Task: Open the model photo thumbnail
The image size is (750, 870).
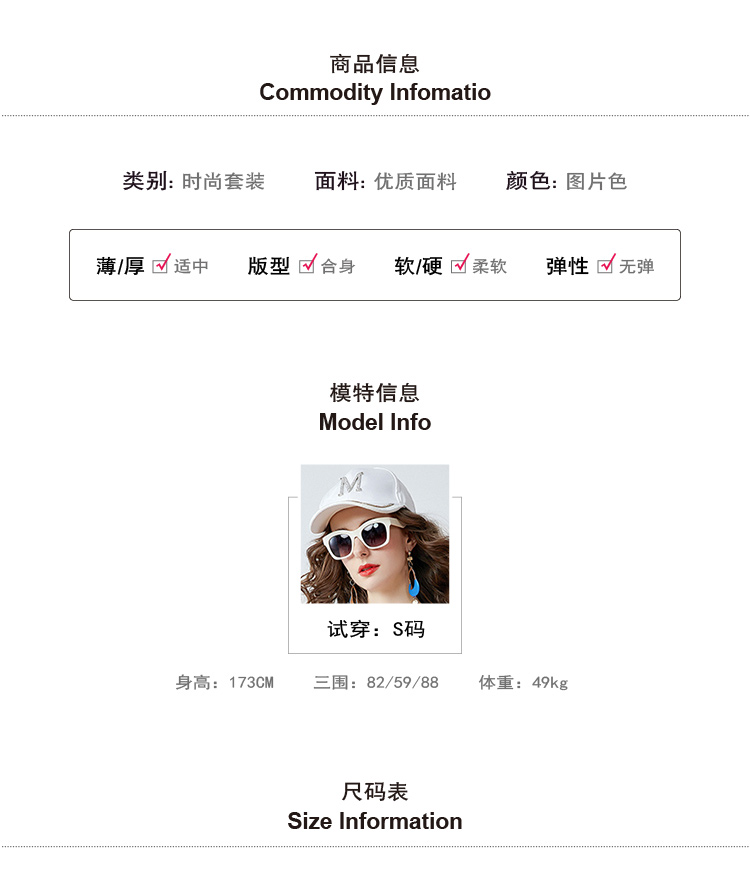Action: coord(375,534)
